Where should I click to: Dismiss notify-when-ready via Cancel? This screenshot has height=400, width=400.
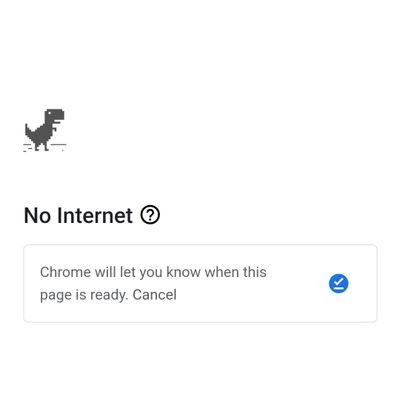click(155, 295)
